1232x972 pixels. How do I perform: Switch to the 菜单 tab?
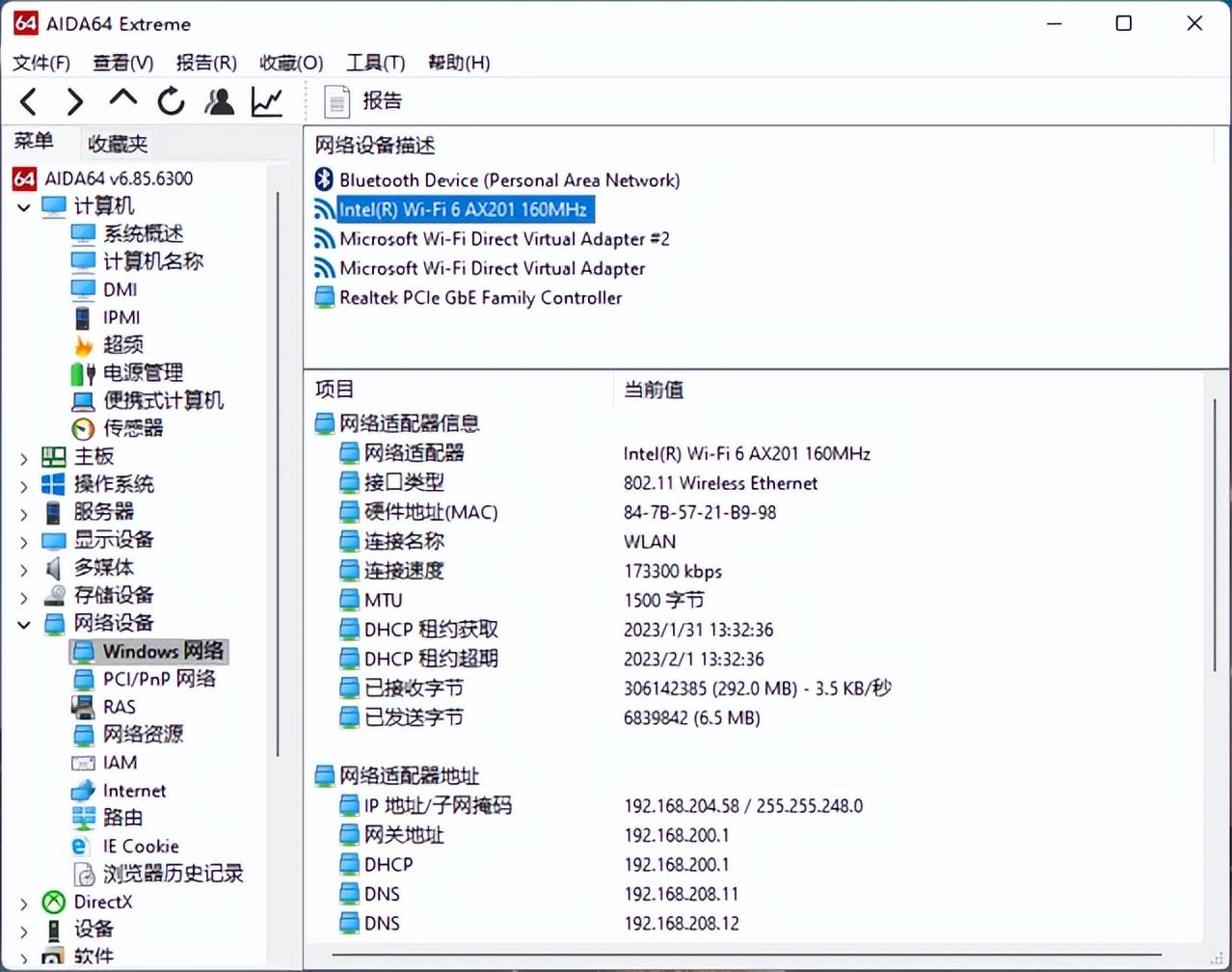pyautogui.click(x=35, y=141)
